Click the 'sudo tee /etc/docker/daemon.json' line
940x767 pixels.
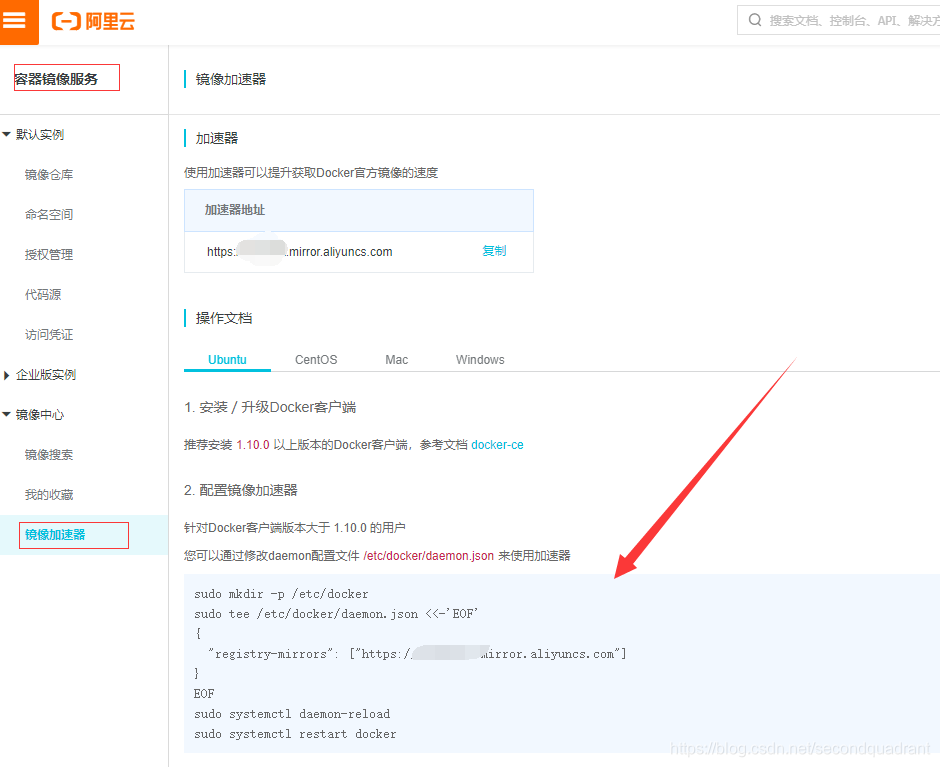pos(336,613)
